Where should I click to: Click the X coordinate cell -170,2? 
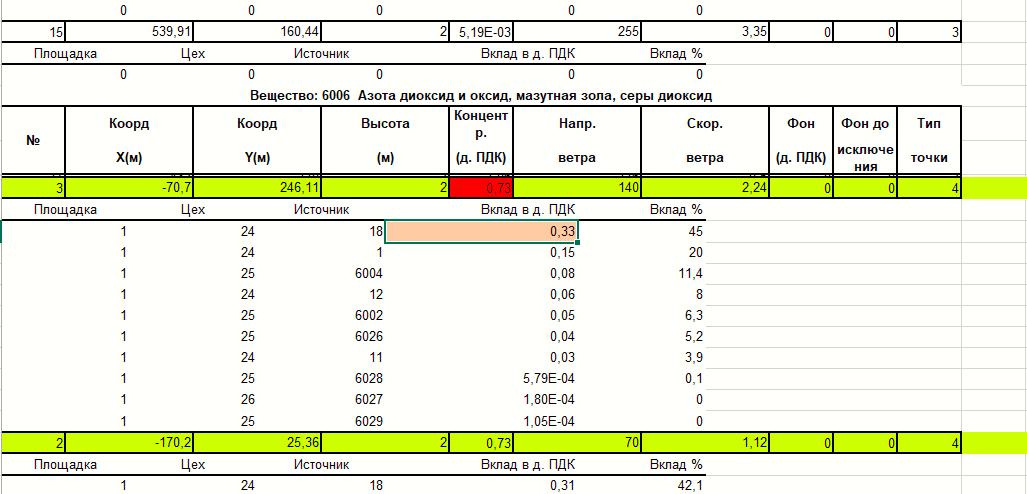pyautogui.click(x=129, y=443)
